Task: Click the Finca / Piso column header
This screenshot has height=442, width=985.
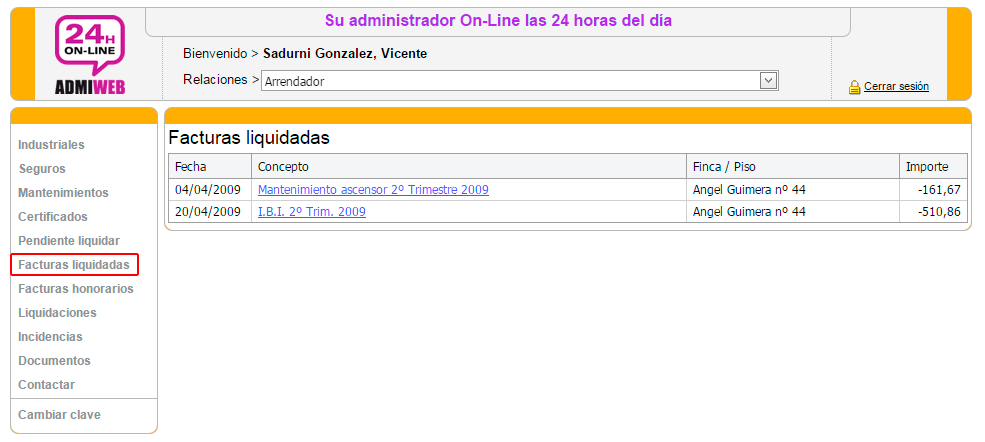Action: pyautogui.click(x=793, y=166)
